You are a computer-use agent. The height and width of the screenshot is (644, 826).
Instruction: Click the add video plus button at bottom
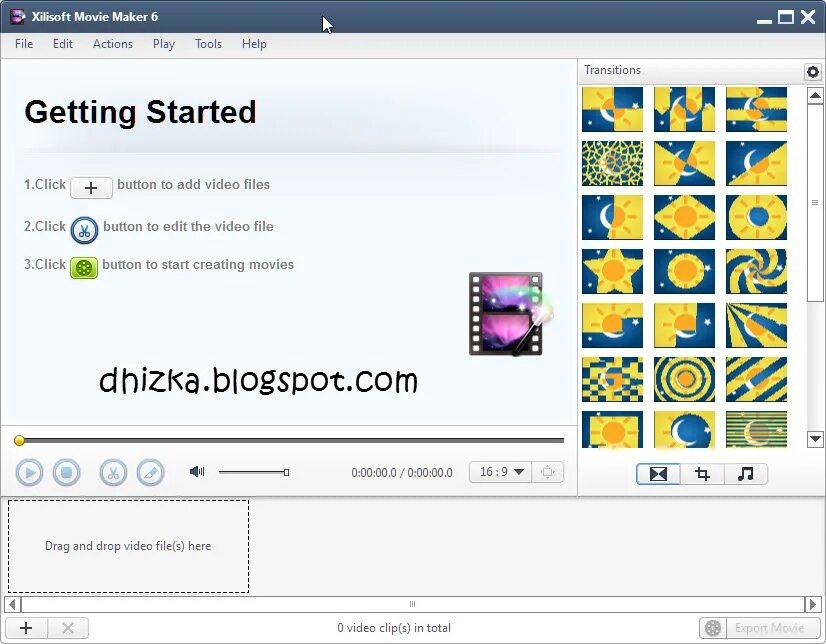pyautogui.click(x=26, y=628)
